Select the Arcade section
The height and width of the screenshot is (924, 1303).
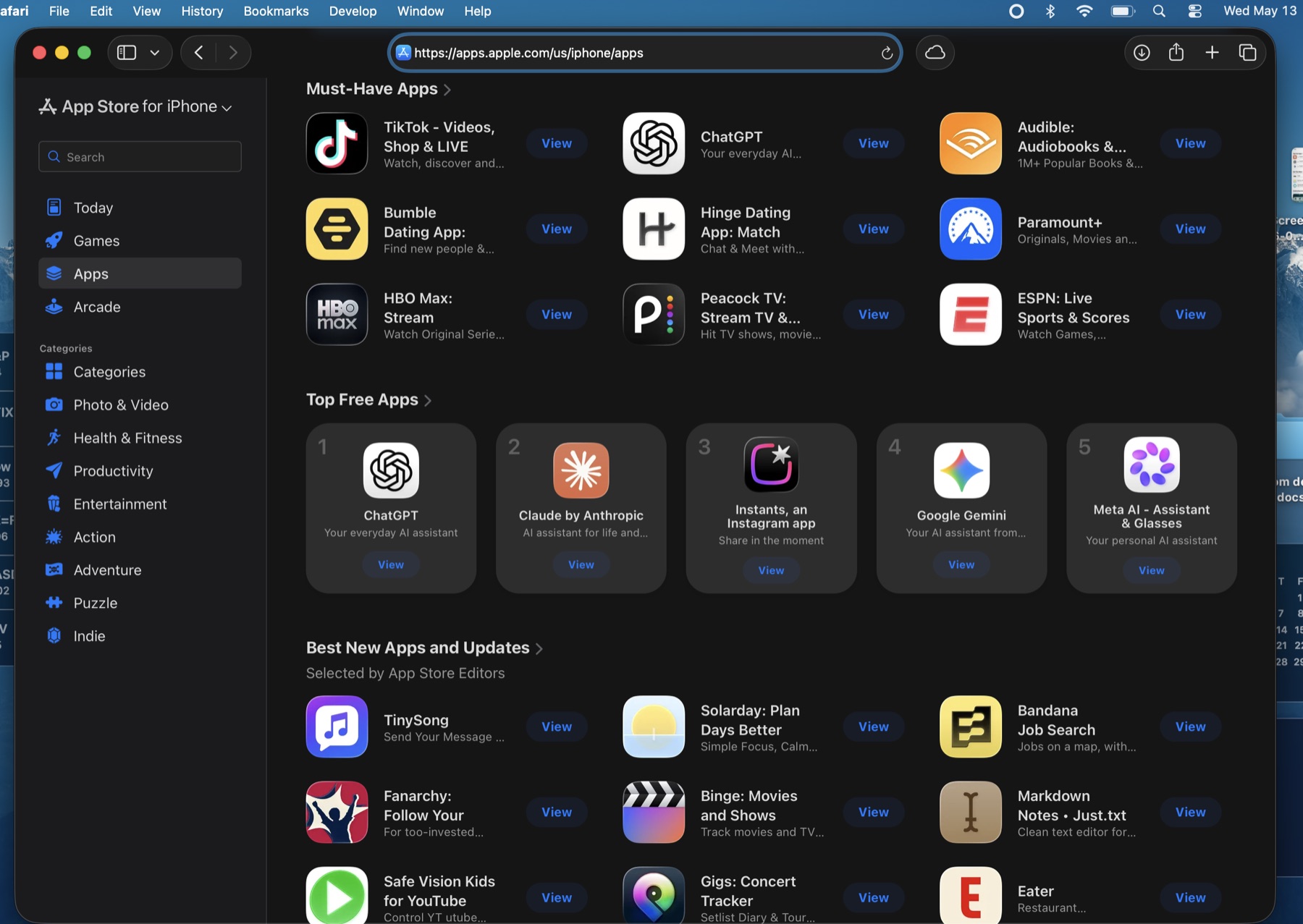(x=140, y=307)
